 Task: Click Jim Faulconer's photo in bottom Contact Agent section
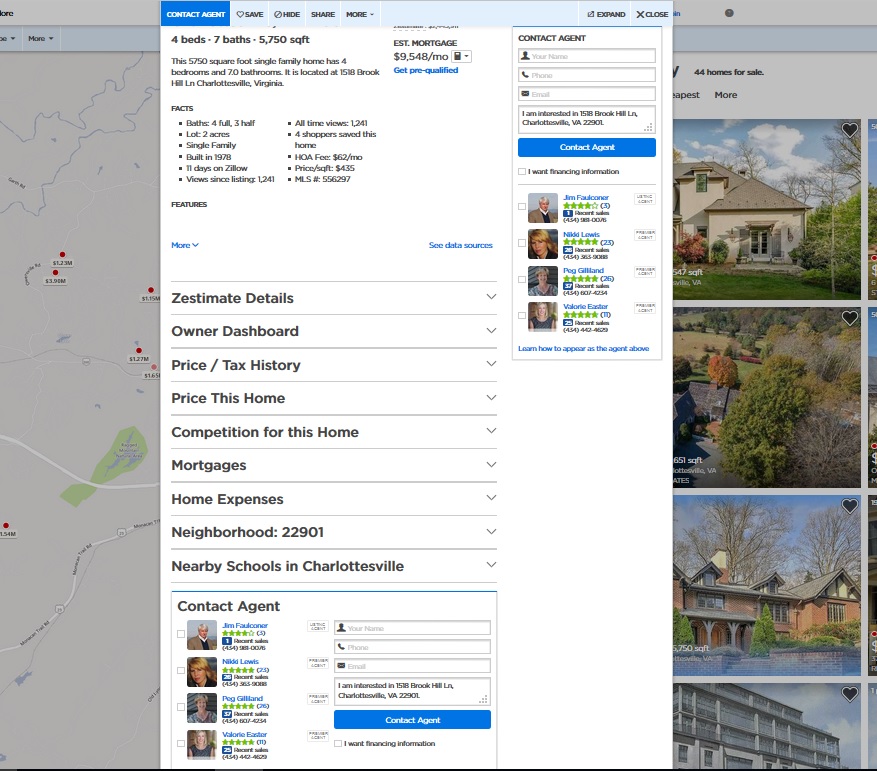201,635
